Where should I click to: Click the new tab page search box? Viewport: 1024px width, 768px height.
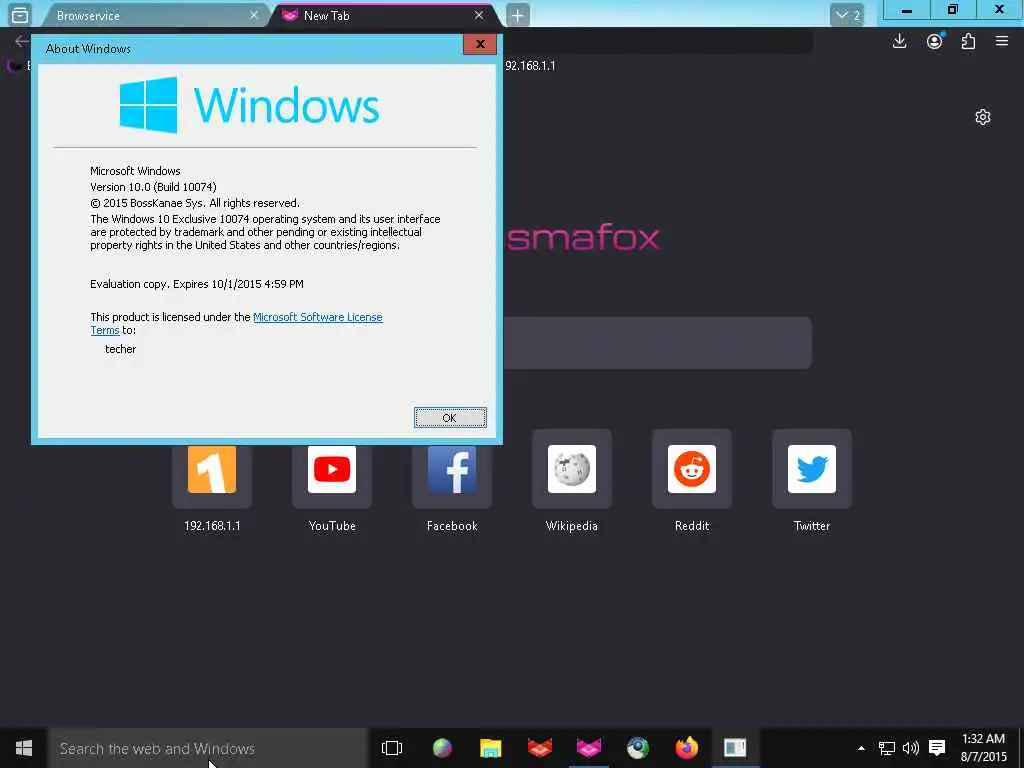(657, 343)
